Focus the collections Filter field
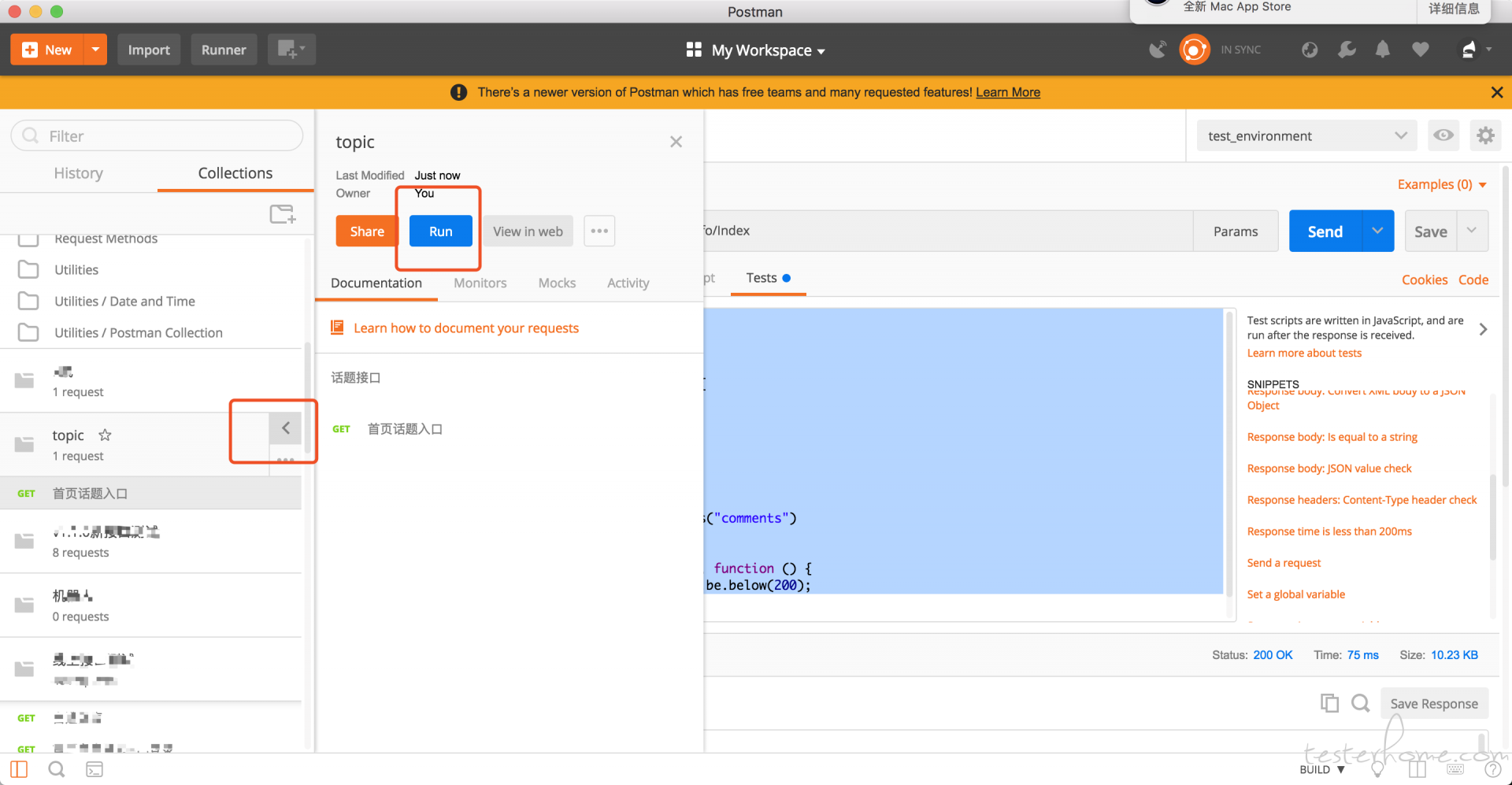 tap(157, 135)
